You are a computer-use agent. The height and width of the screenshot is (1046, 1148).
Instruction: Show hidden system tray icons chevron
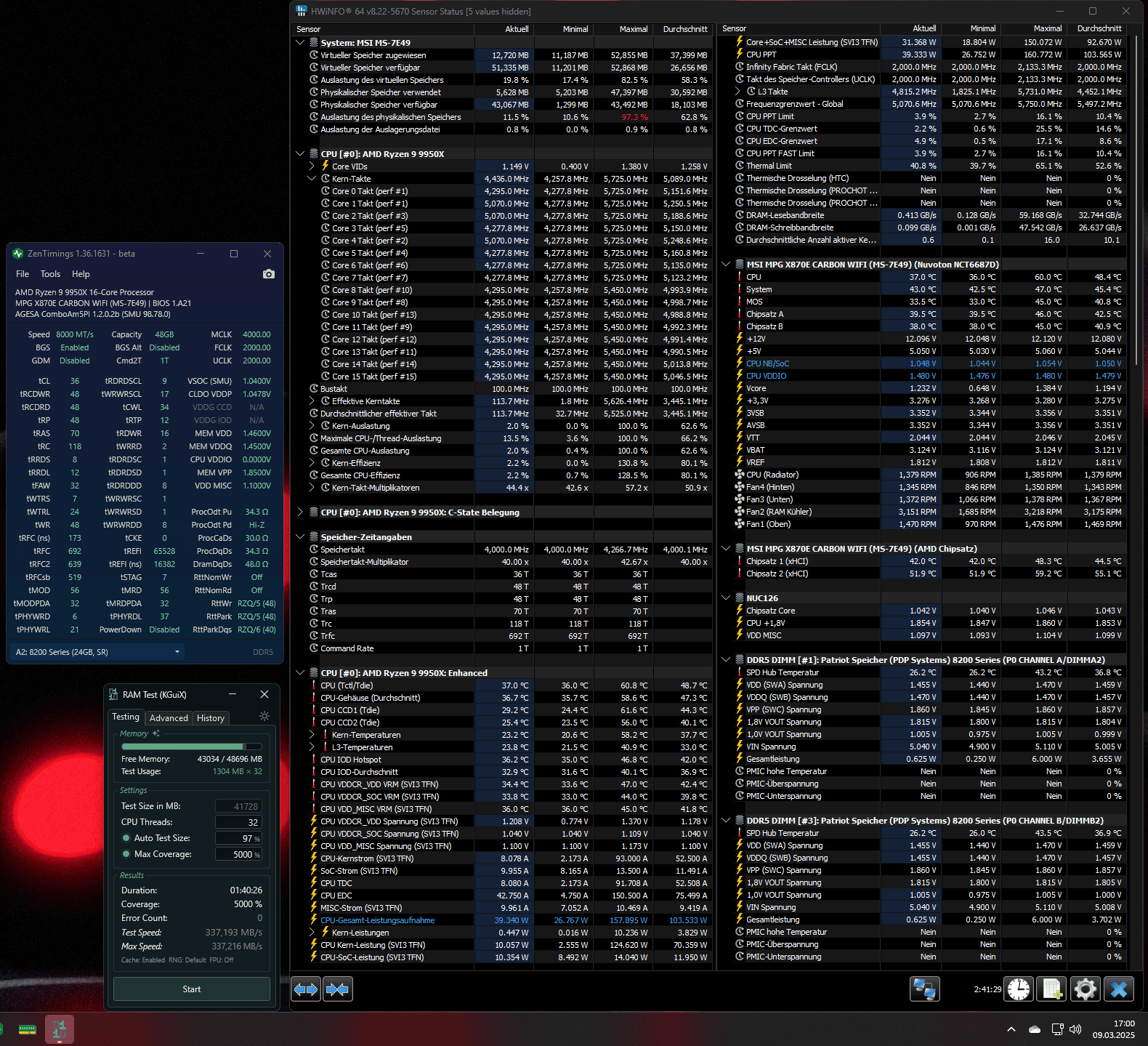(1011, 1029)
